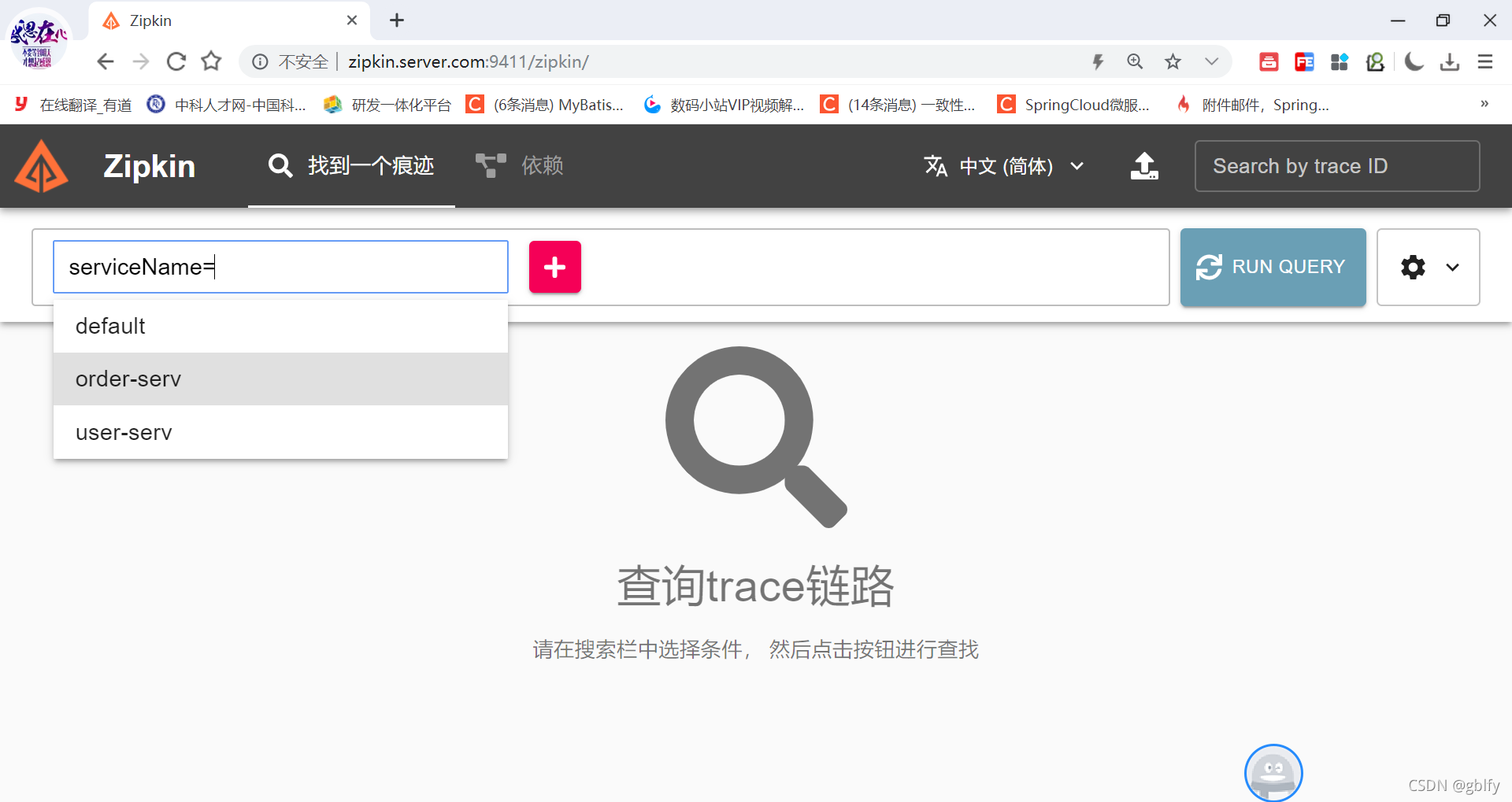The image size is (1512, 802).
Task: Expand the address bar suggestions chevron
Action: pos(1210,61)
